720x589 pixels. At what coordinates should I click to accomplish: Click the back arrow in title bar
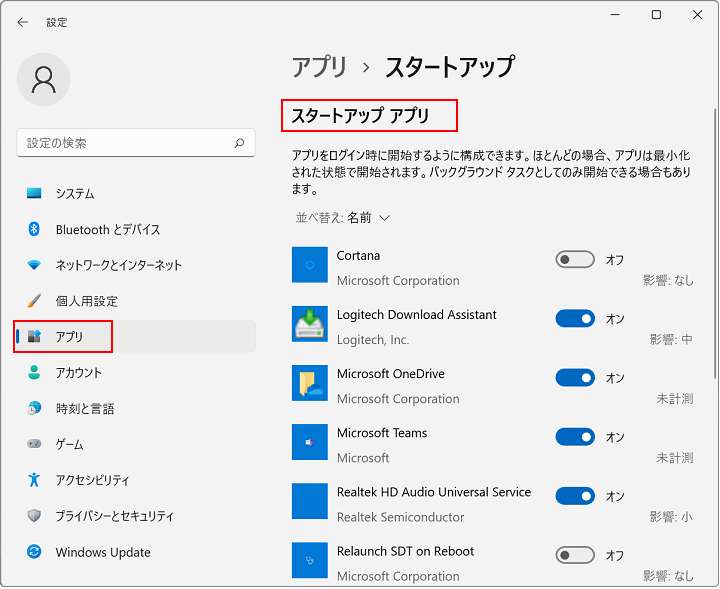(x=22, y=22)
